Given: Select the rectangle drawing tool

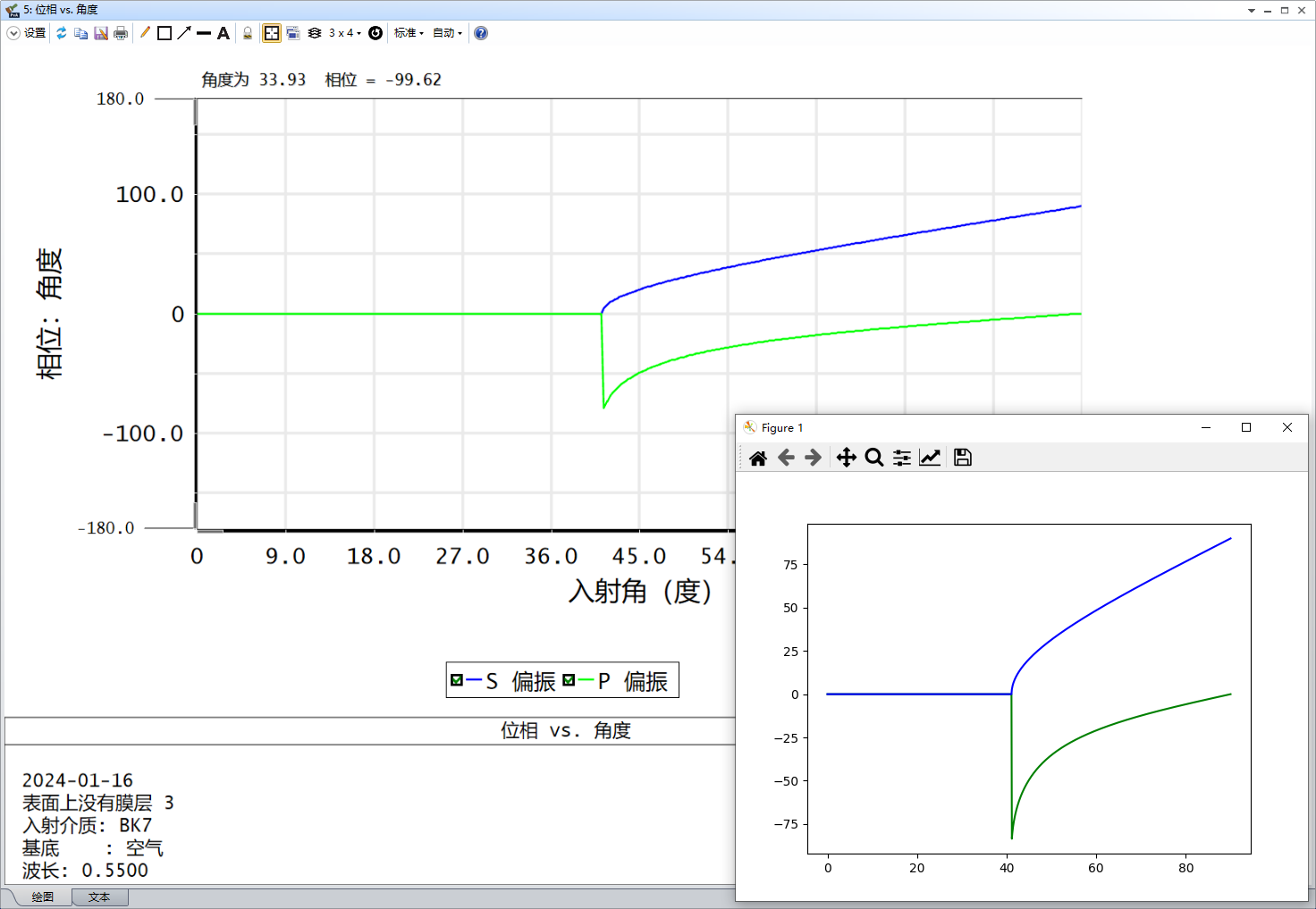Looking at the screenshot, I should tap(164, 33).
